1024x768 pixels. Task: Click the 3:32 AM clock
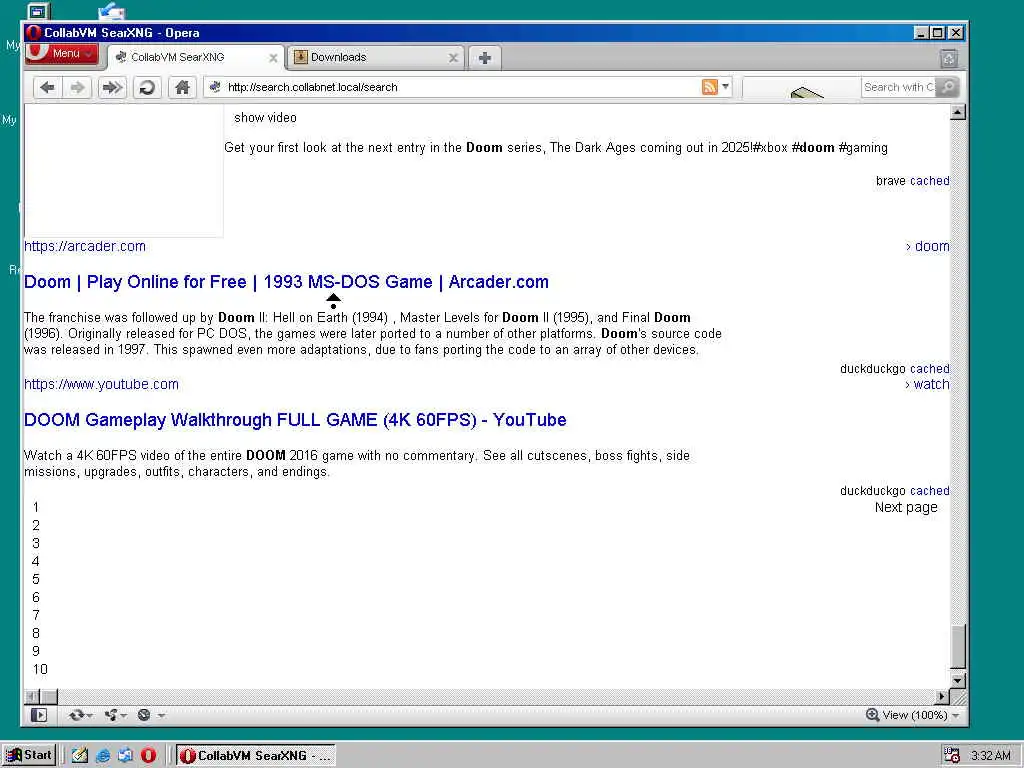[990, 756]
